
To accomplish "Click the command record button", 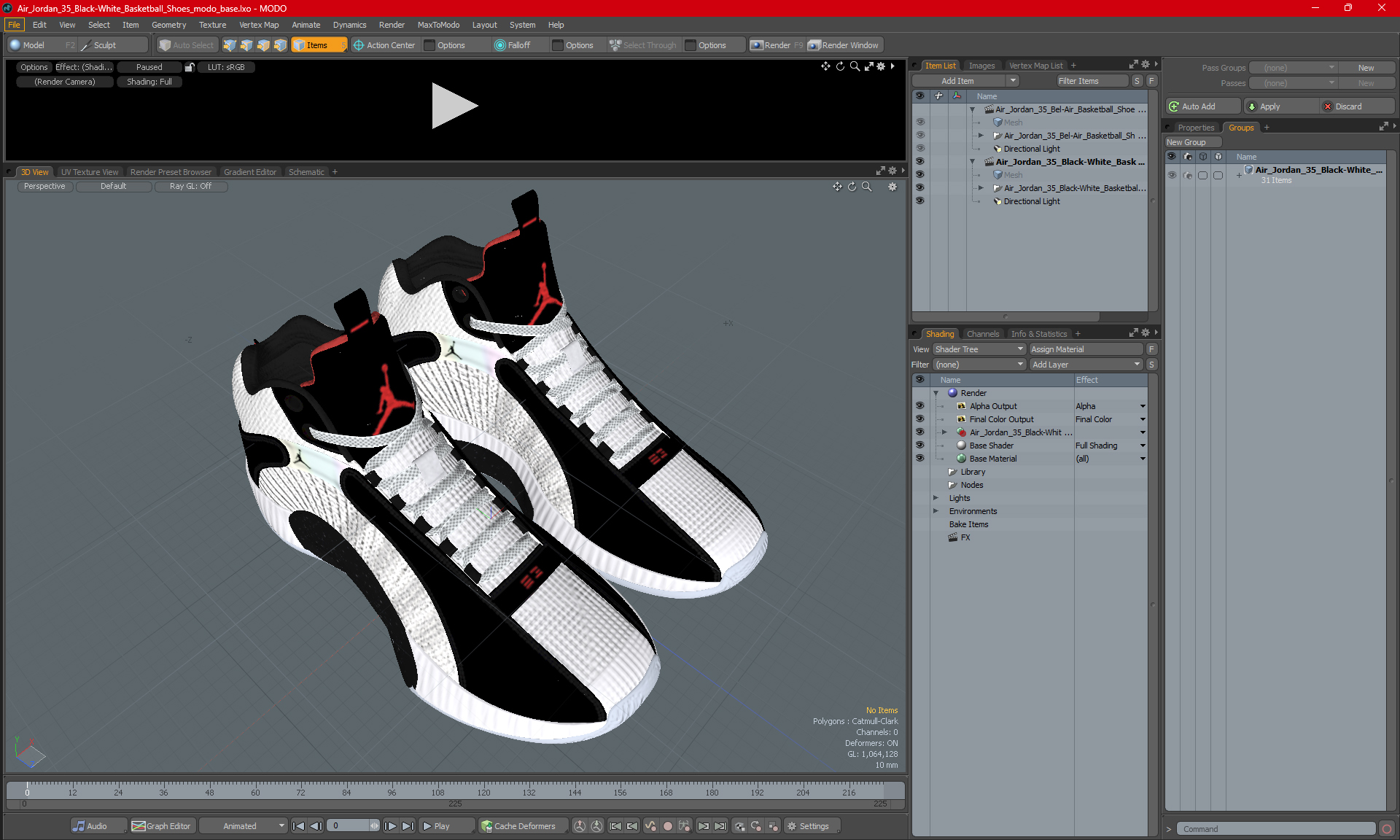I will pos(1387,829).
